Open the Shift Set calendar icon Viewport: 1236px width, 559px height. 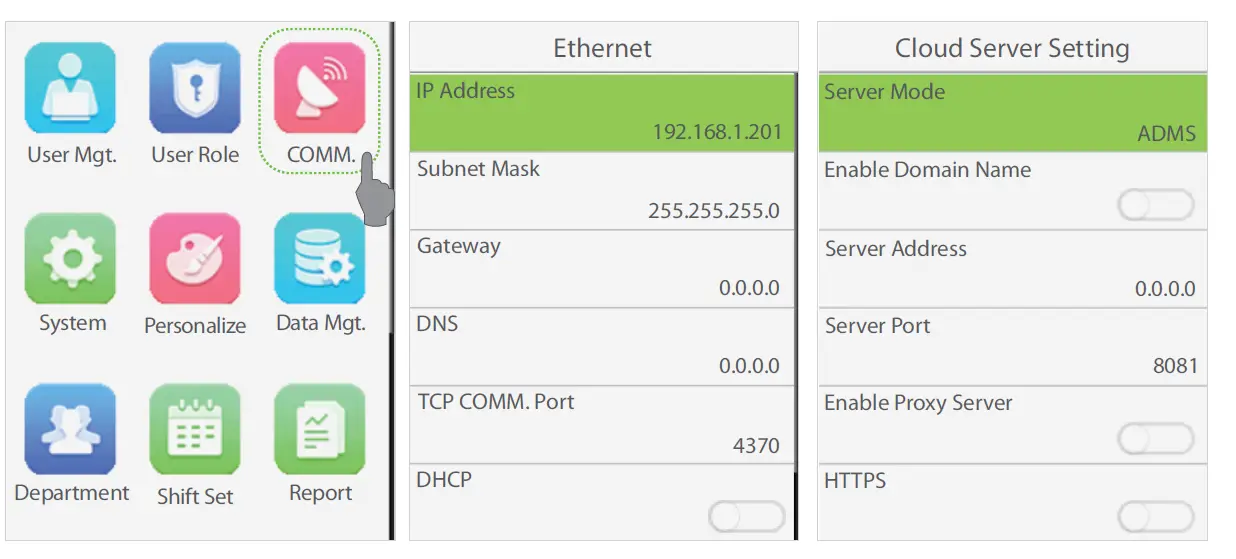(195, 429)
